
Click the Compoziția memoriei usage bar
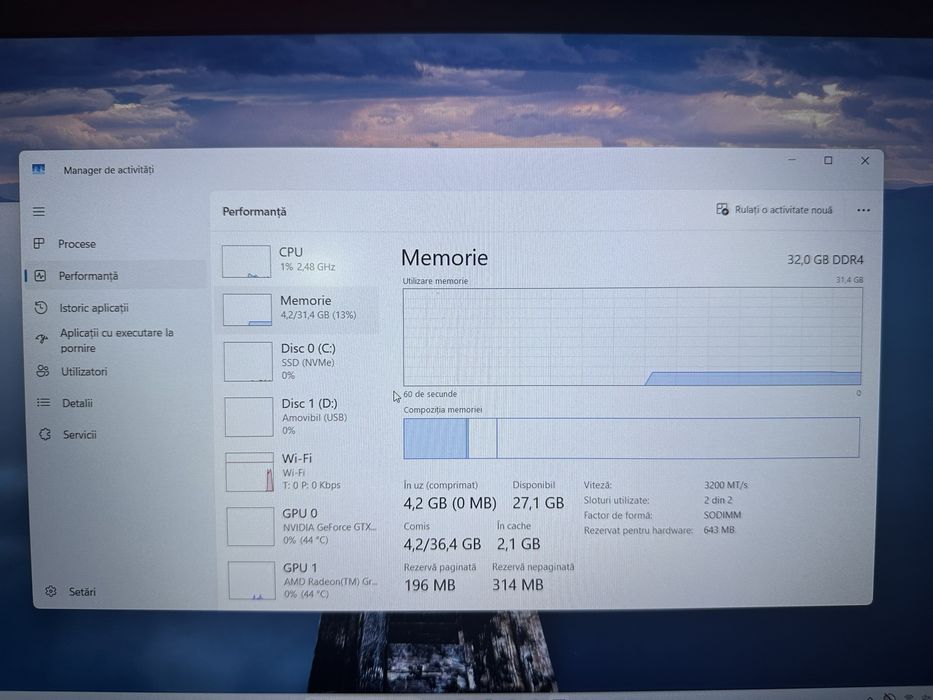coord(631,438)
